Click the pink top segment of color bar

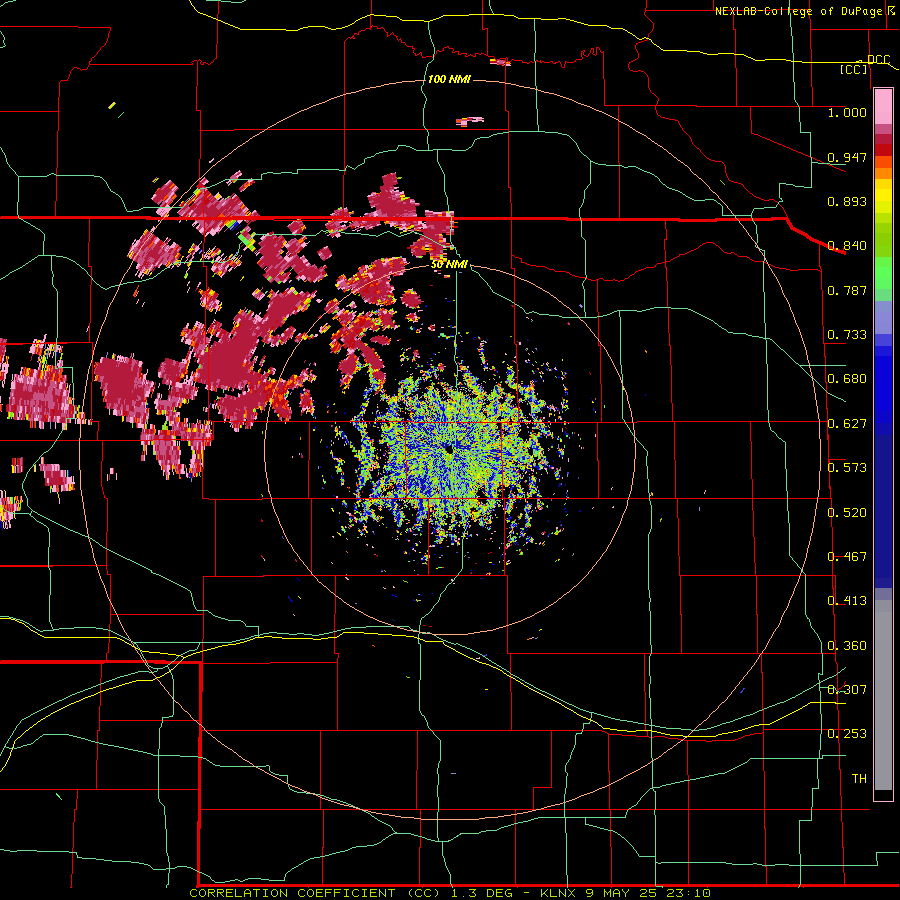pyautogui.click(x=883, y=106)
